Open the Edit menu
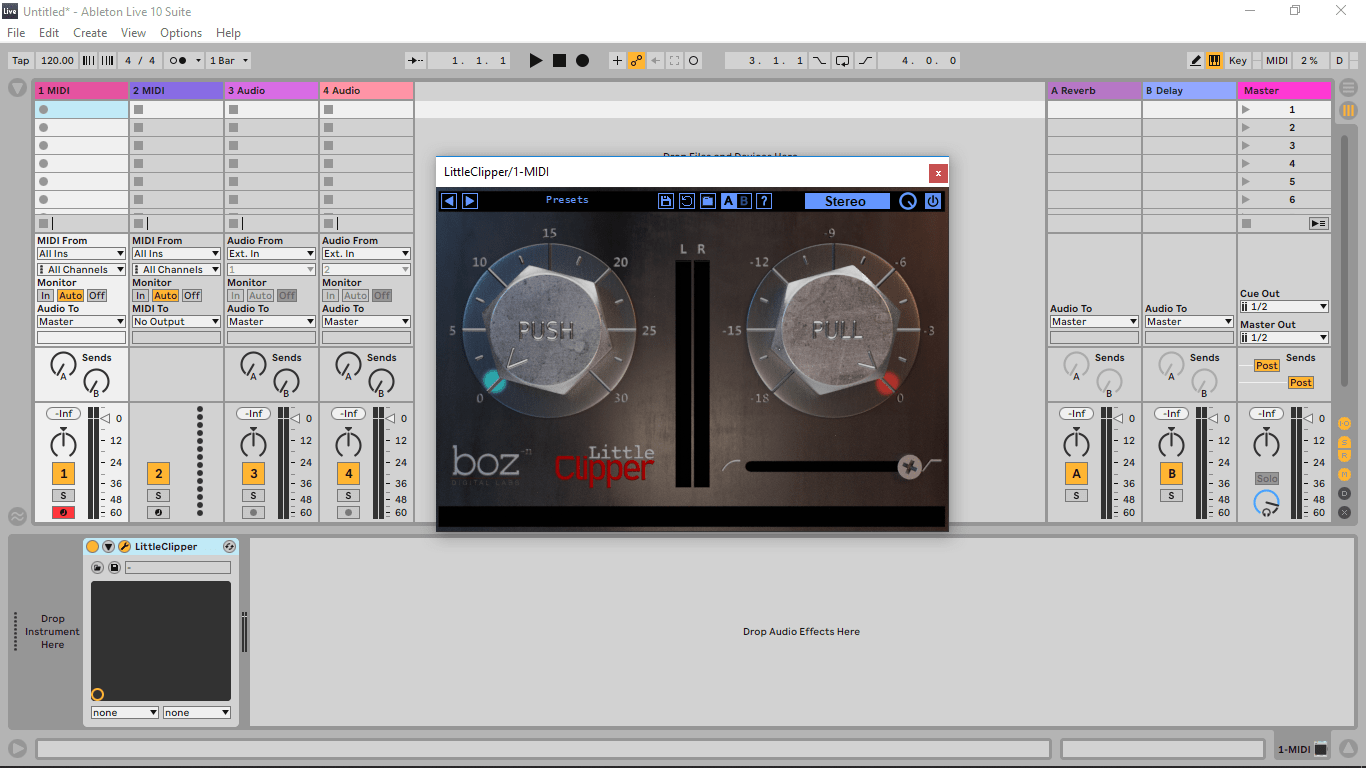Viewport: 1366px width, 768px height. (x=49, y=33)
